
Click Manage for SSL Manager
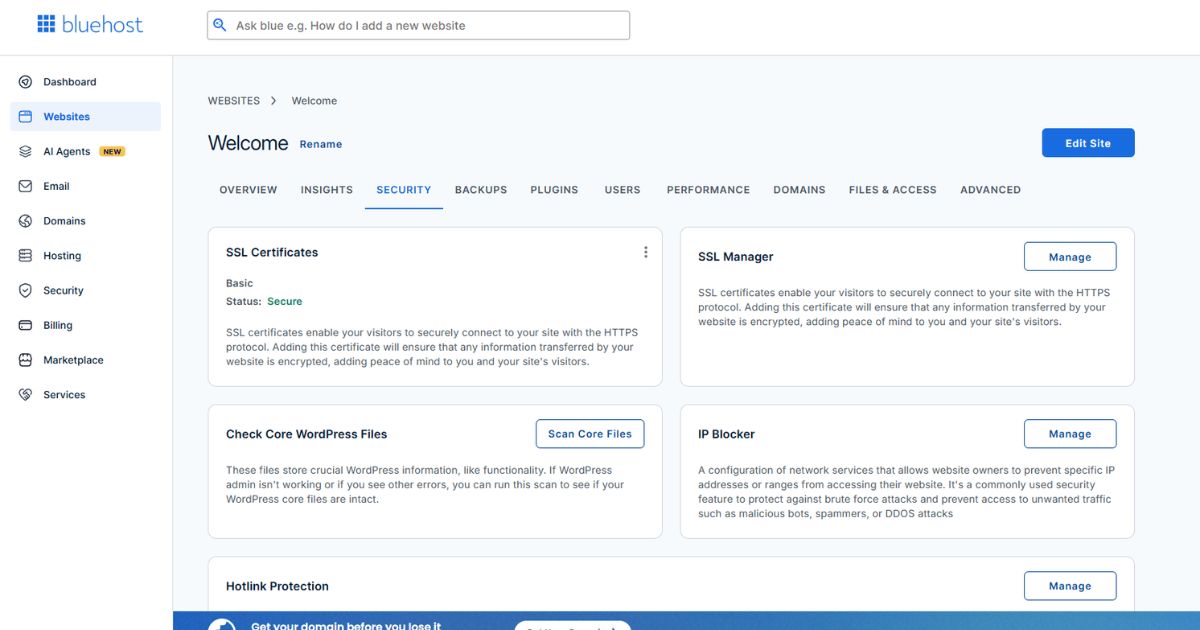tap(1070, 257)
